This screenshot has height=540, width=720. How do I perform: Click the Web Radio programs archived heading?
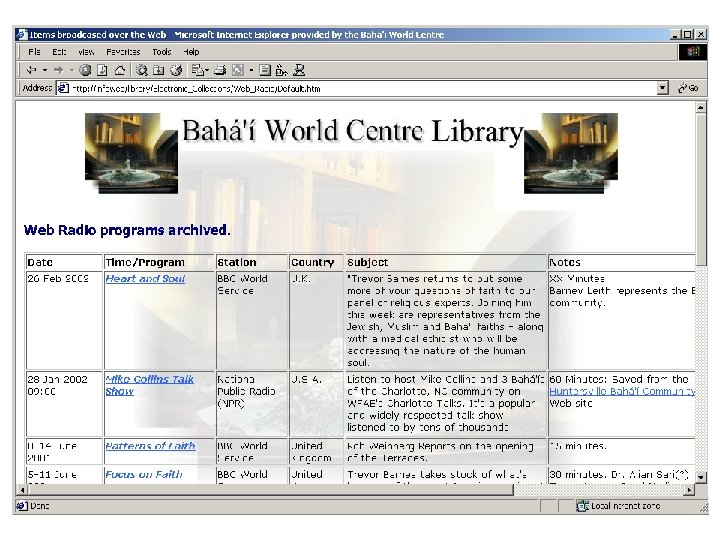coord(127,230)
